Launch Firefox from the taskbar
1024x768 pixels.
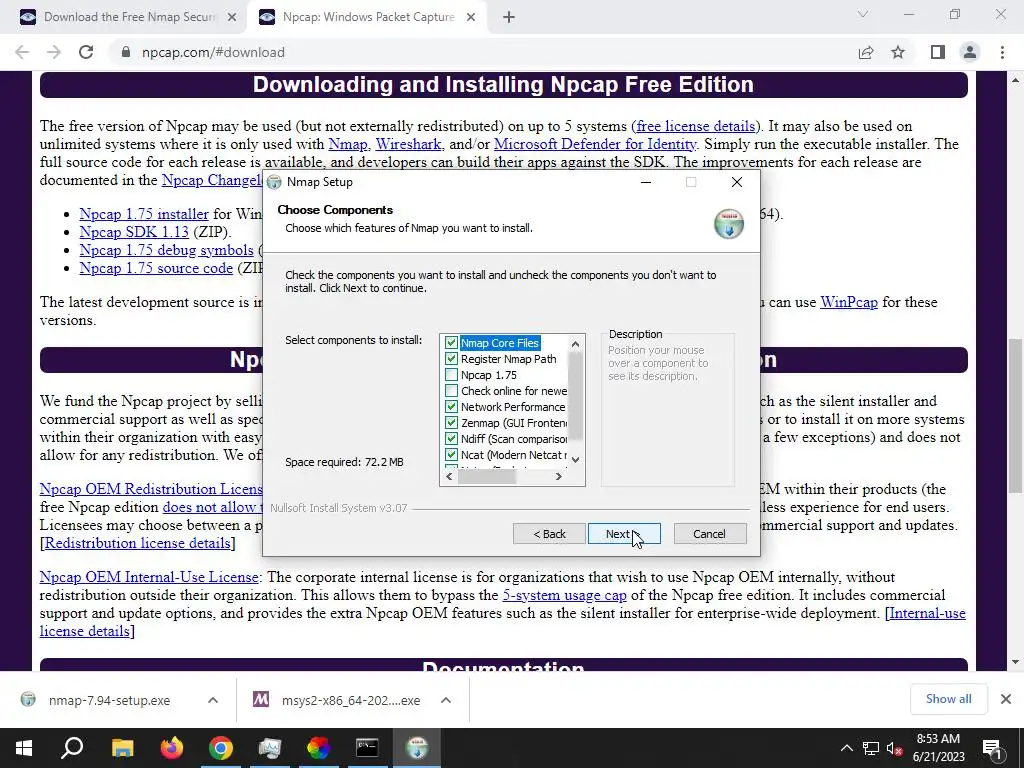(172, 748)
